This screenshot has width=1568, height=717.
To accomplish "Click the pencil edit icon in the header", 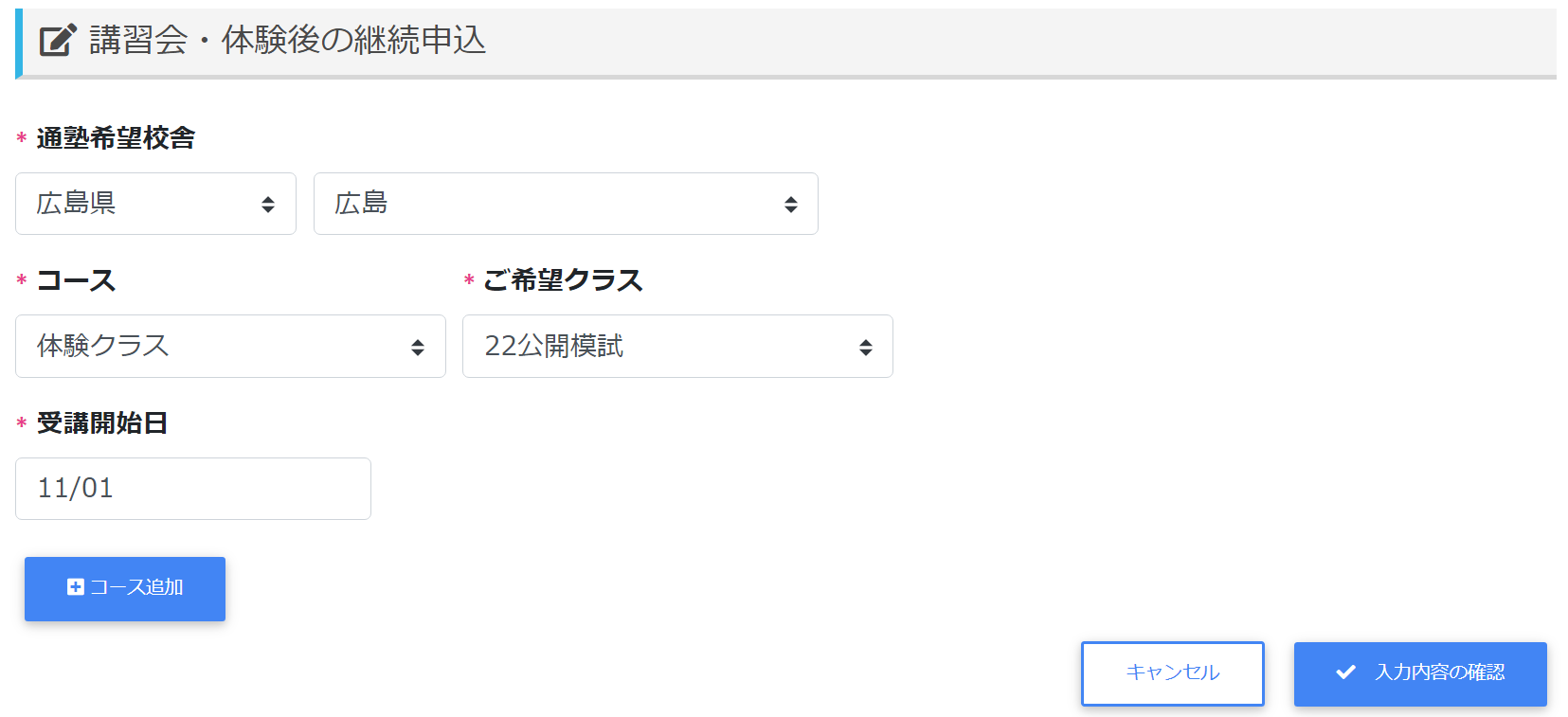I will coord(58,40).
